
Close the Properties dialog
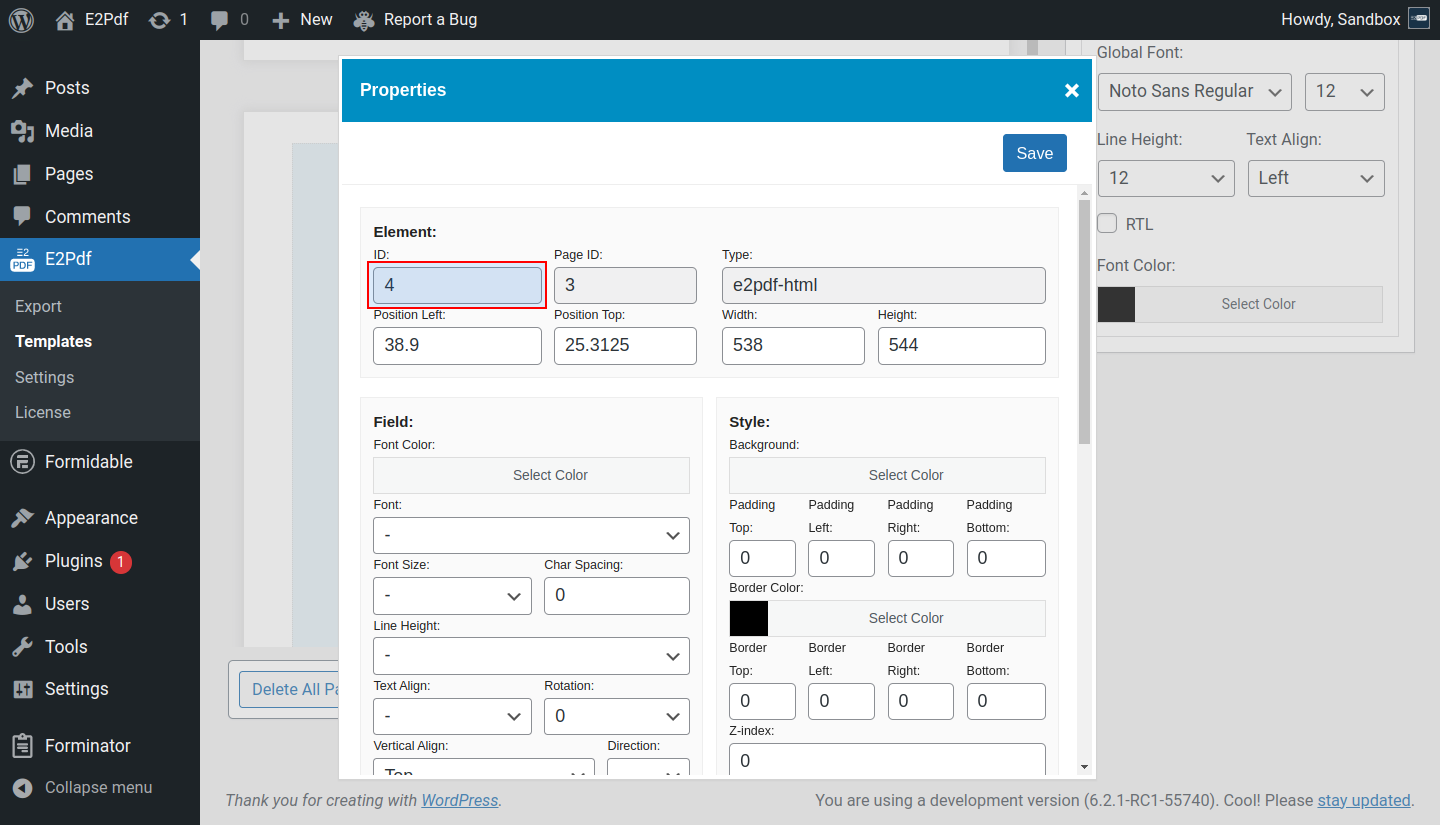click(x=1071, y=91)
